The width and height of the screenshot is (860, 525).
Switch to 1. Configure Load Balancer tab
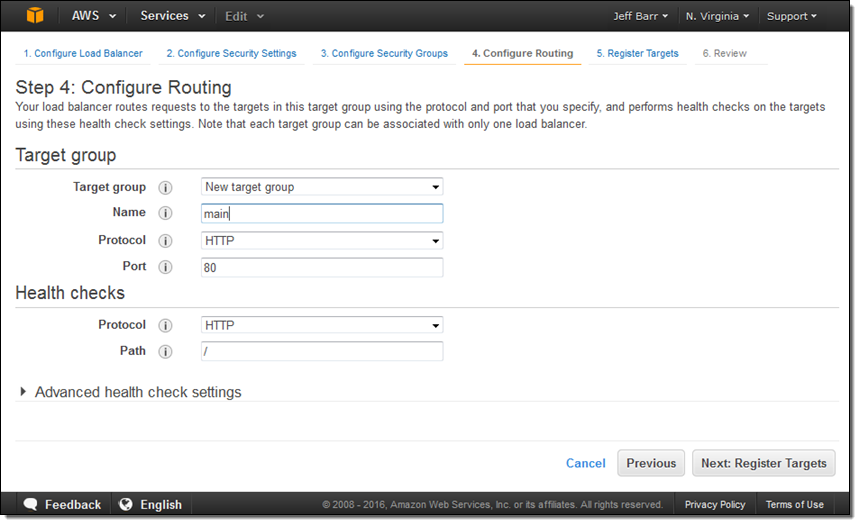pyautogui.click(x=82, y=54)
